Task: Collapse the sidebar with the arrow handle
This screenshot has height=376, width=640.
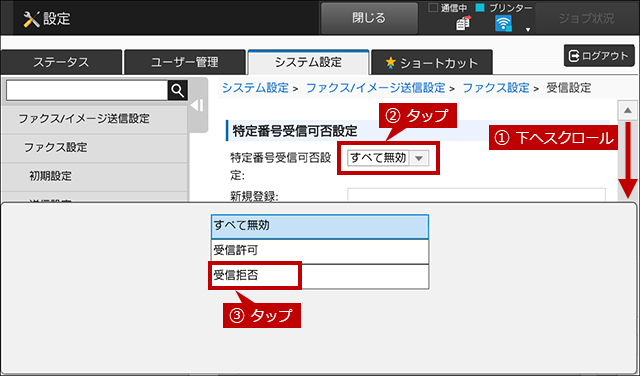Action: tap(197, 106)
